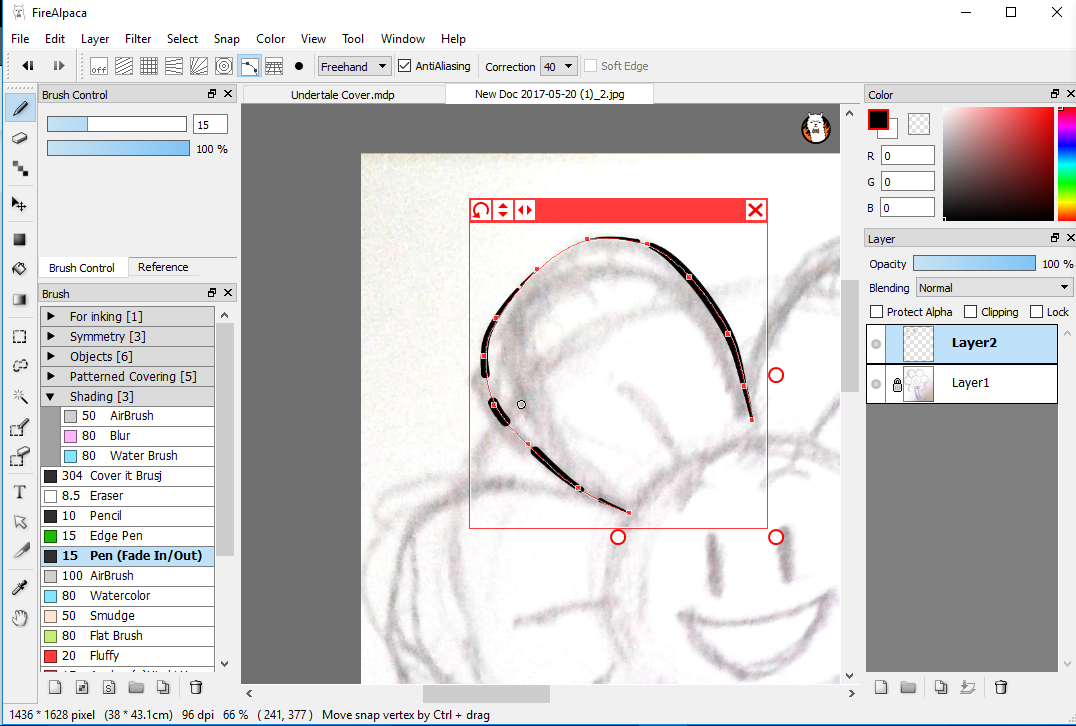1076x726 pixels.
Task: Select the Magic Wand tool
Action: pyautogui.click(x=20, y=396)
